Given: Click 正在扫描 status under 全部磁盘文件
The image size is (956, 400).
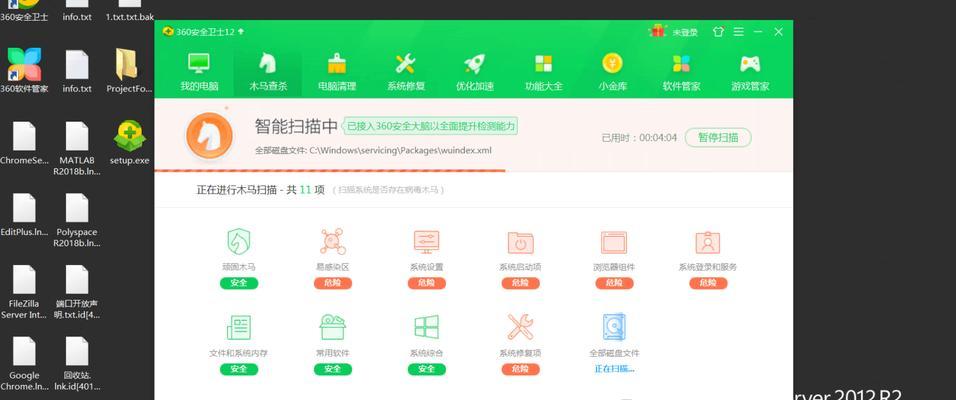Looking at the screenshot, I should tap(614, 369).
